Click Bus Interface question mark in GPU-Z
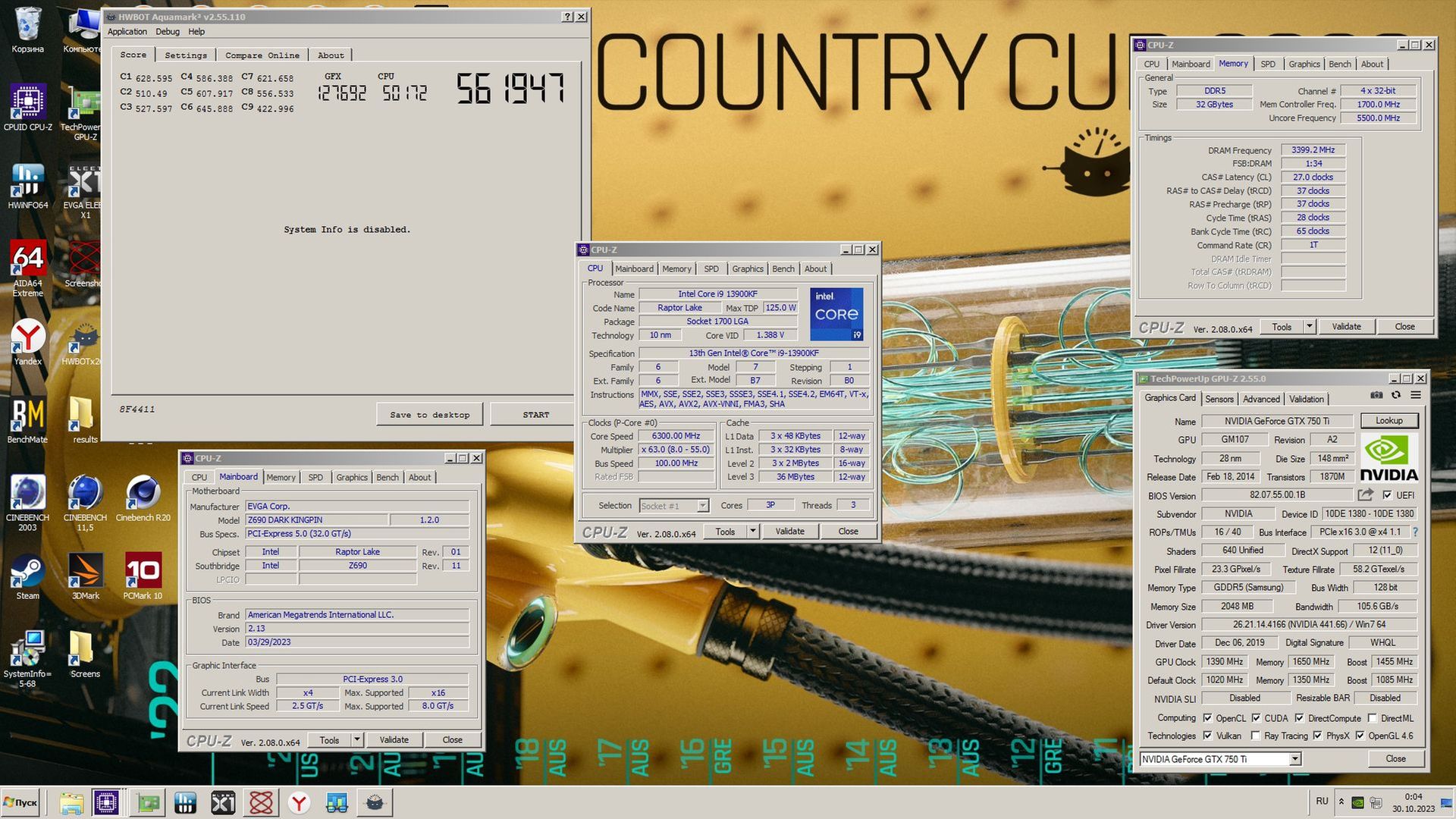Screen dimensions: 1456x819 pyautogui.click(x=1415, y=532)
